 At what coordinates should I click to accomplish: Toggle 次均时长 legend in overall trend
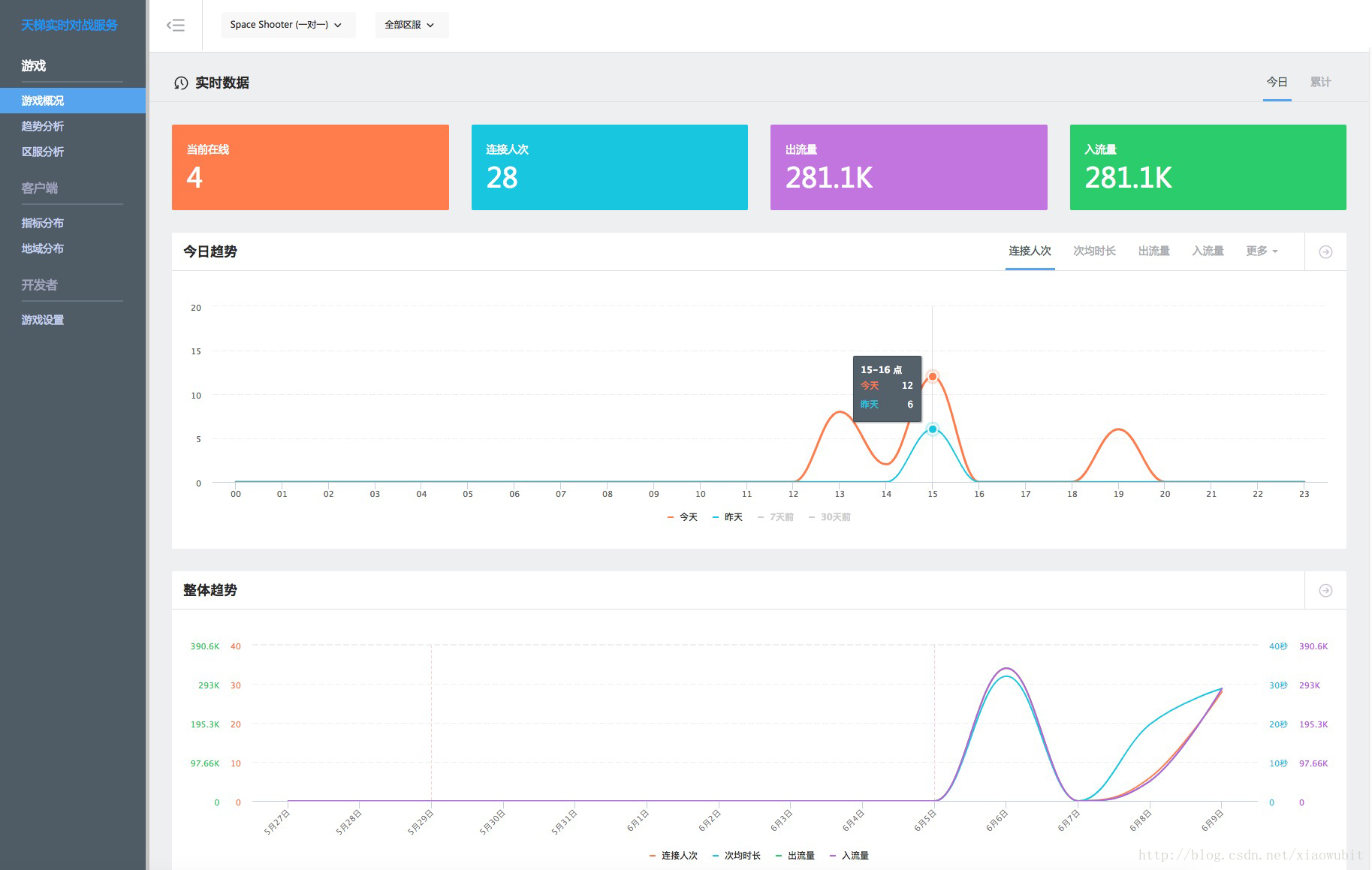coord(736,856)
